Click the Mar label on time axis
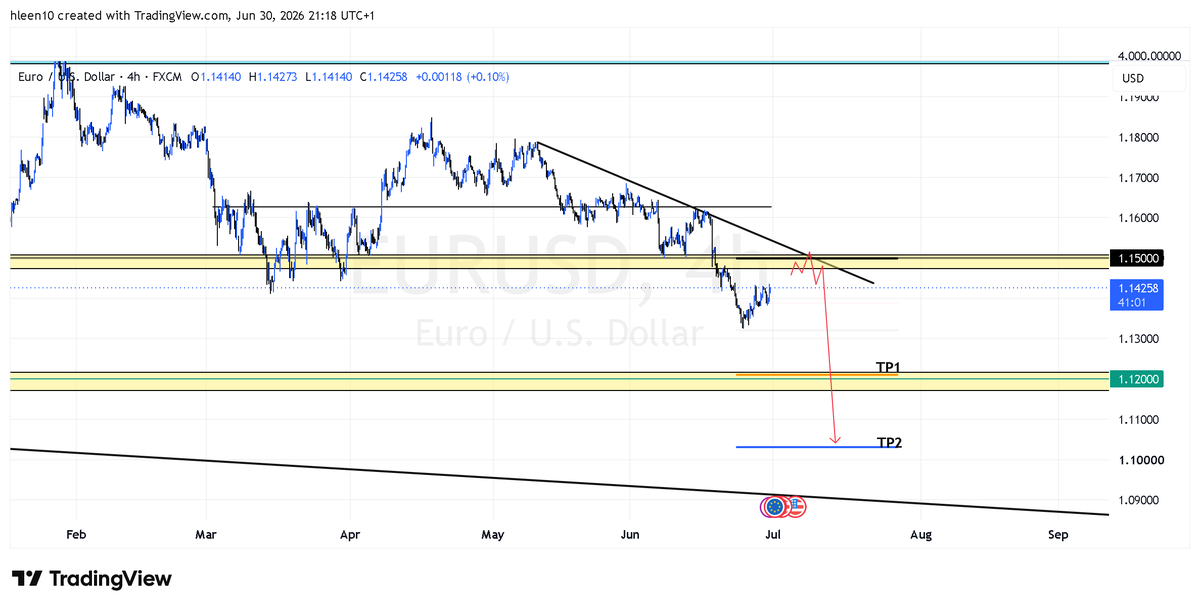1200x609 pixels. tap(206, 535)
